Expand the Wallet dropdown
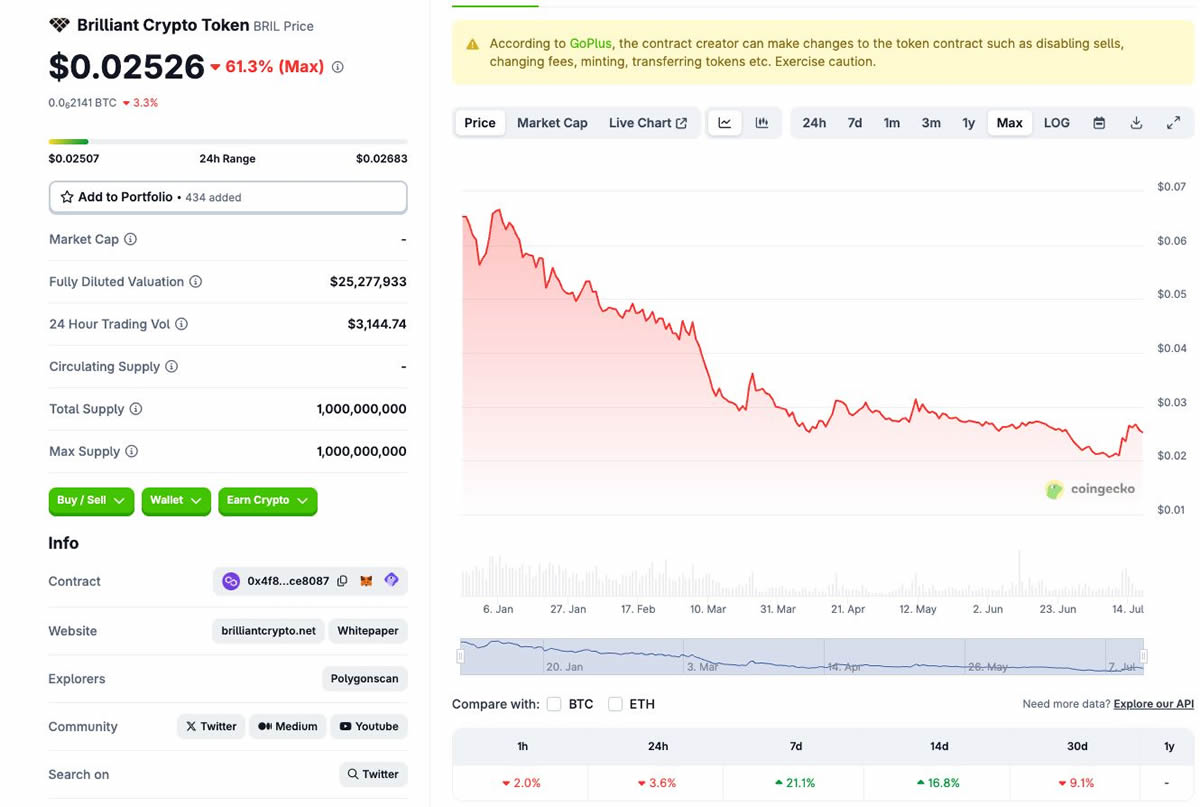 175,500
